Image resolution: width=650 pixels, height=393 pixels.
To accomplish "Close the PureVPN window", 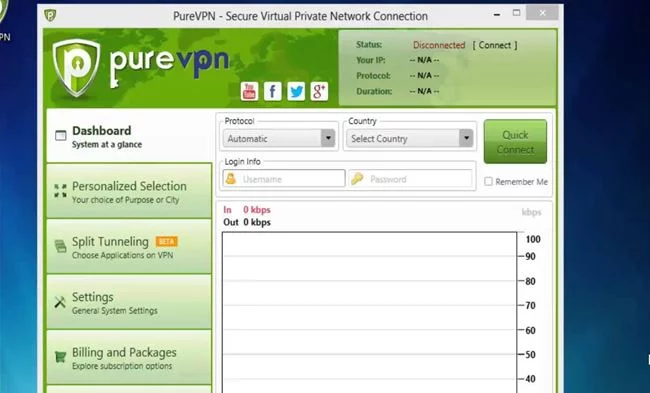I will point(542,13).
